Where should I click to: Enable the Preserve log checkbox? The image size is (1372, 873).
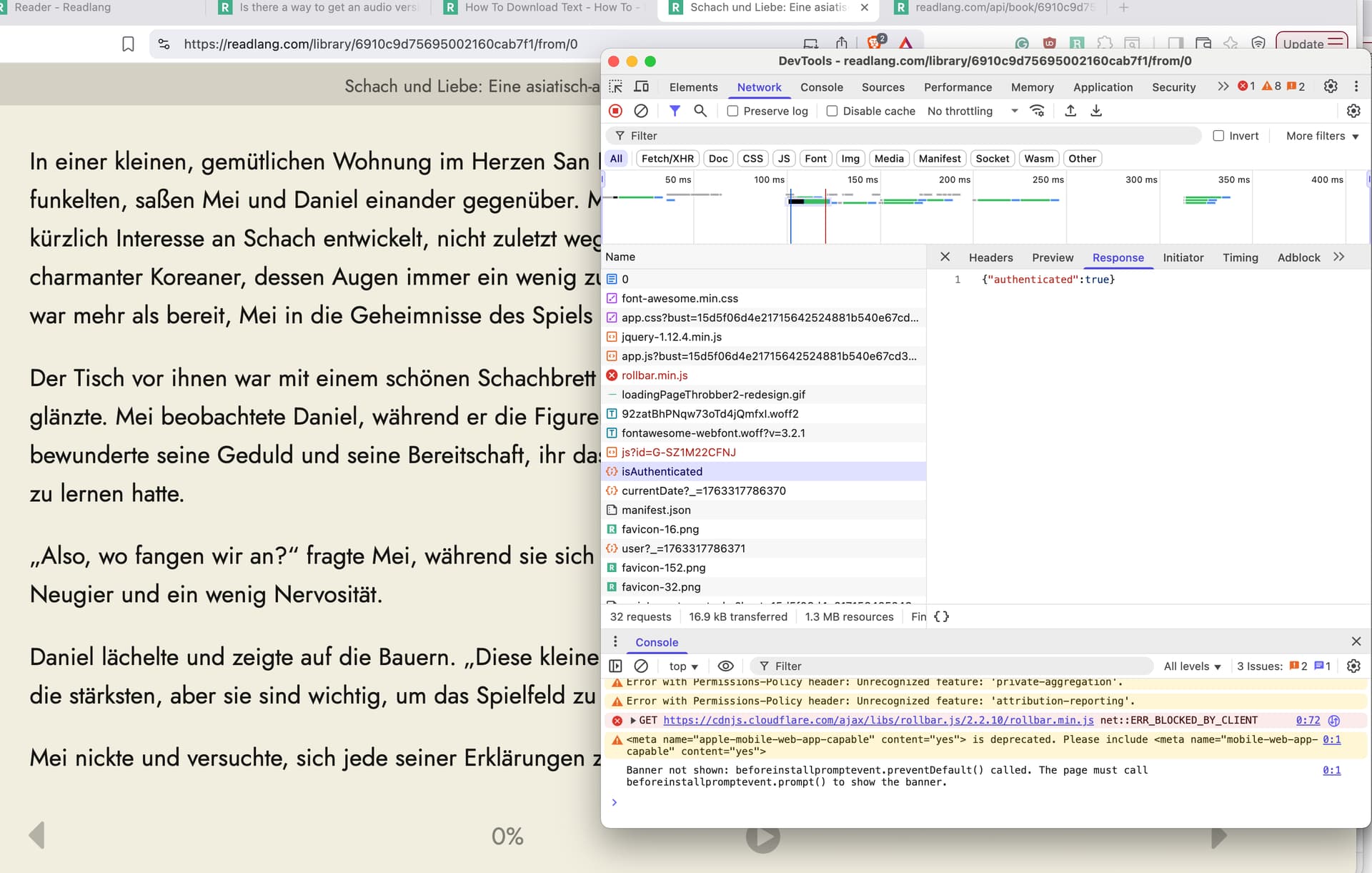[732, 111]
